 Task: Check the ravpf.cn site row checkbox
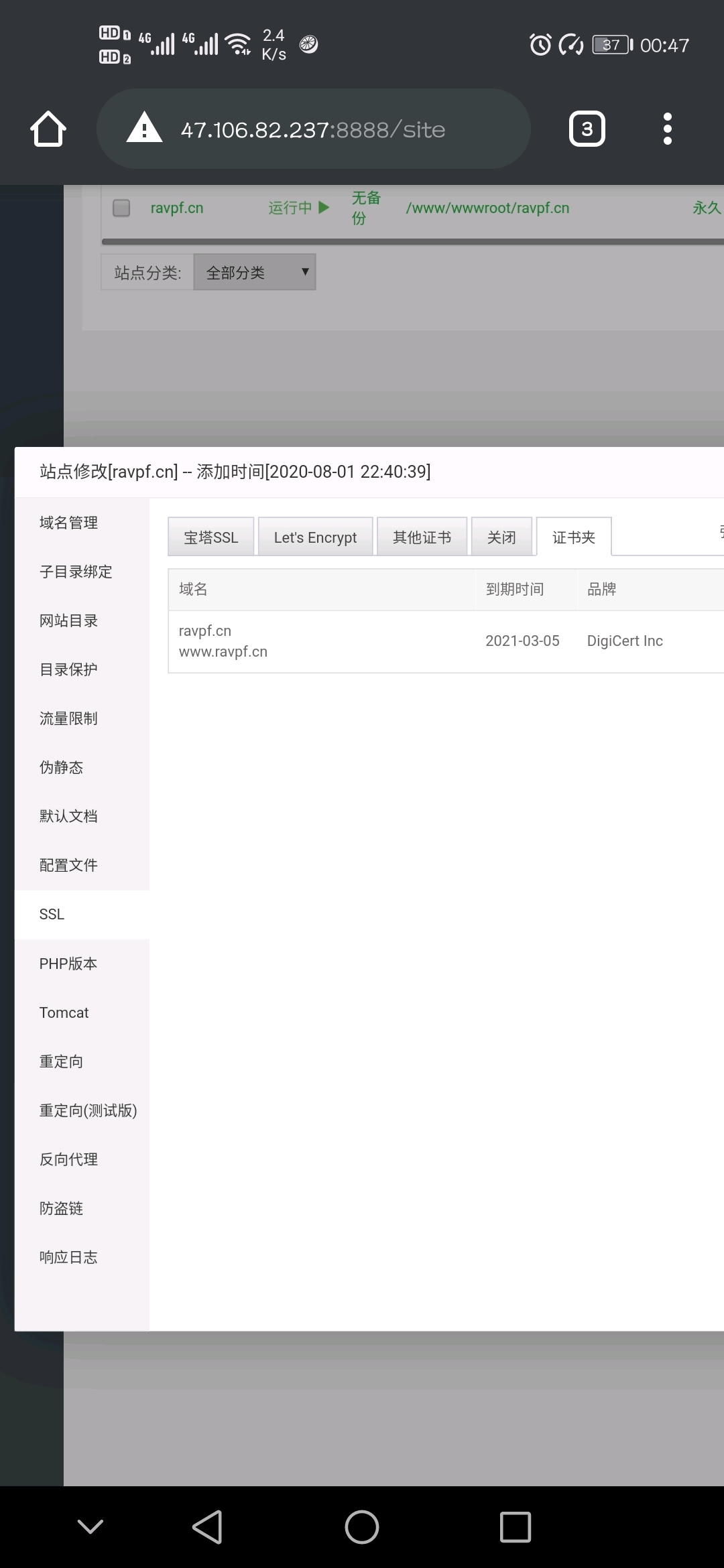pyautogui.click(x=121, y=208)
